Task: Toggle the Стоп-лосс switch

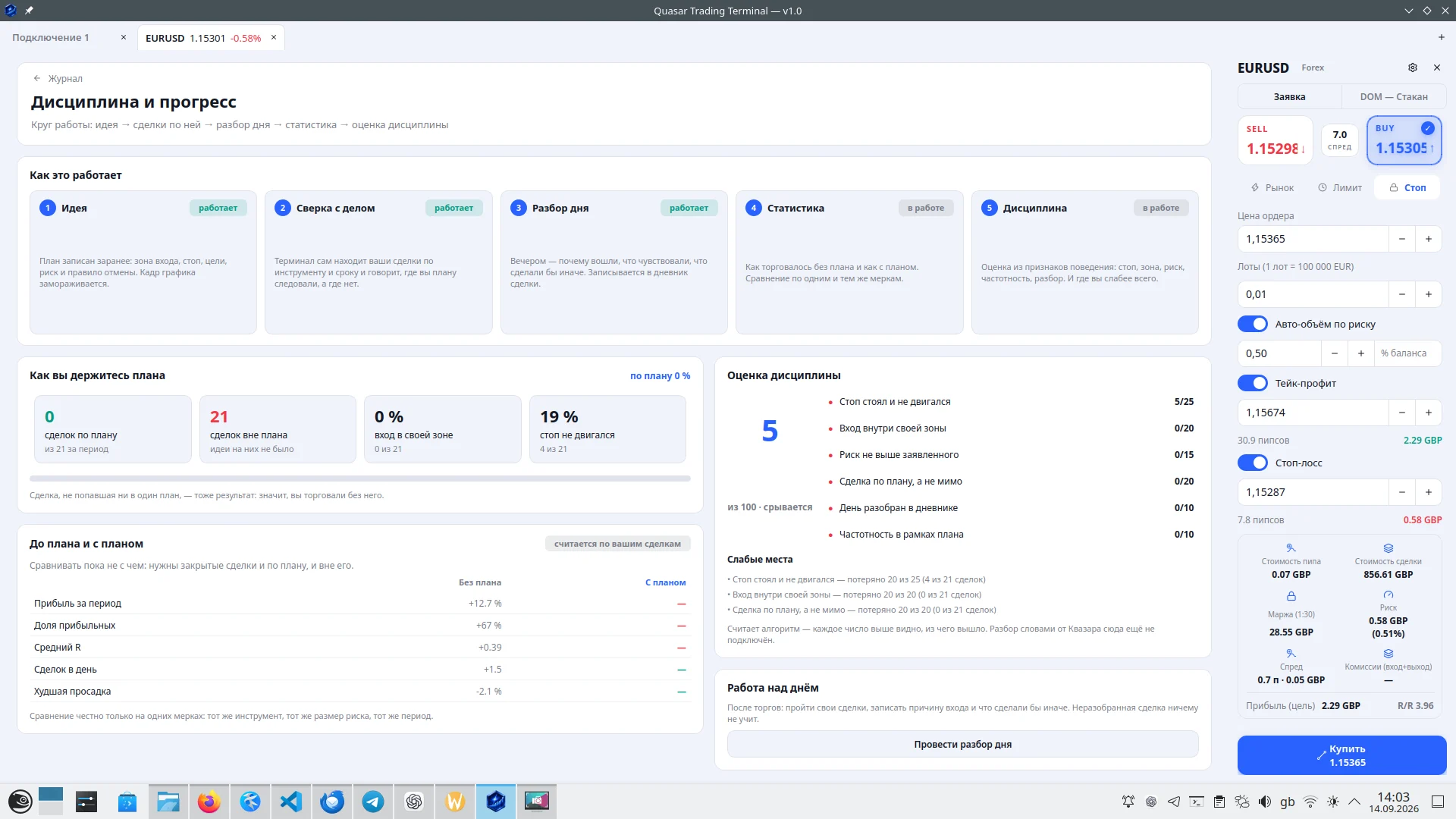Action: [1252, 463]
